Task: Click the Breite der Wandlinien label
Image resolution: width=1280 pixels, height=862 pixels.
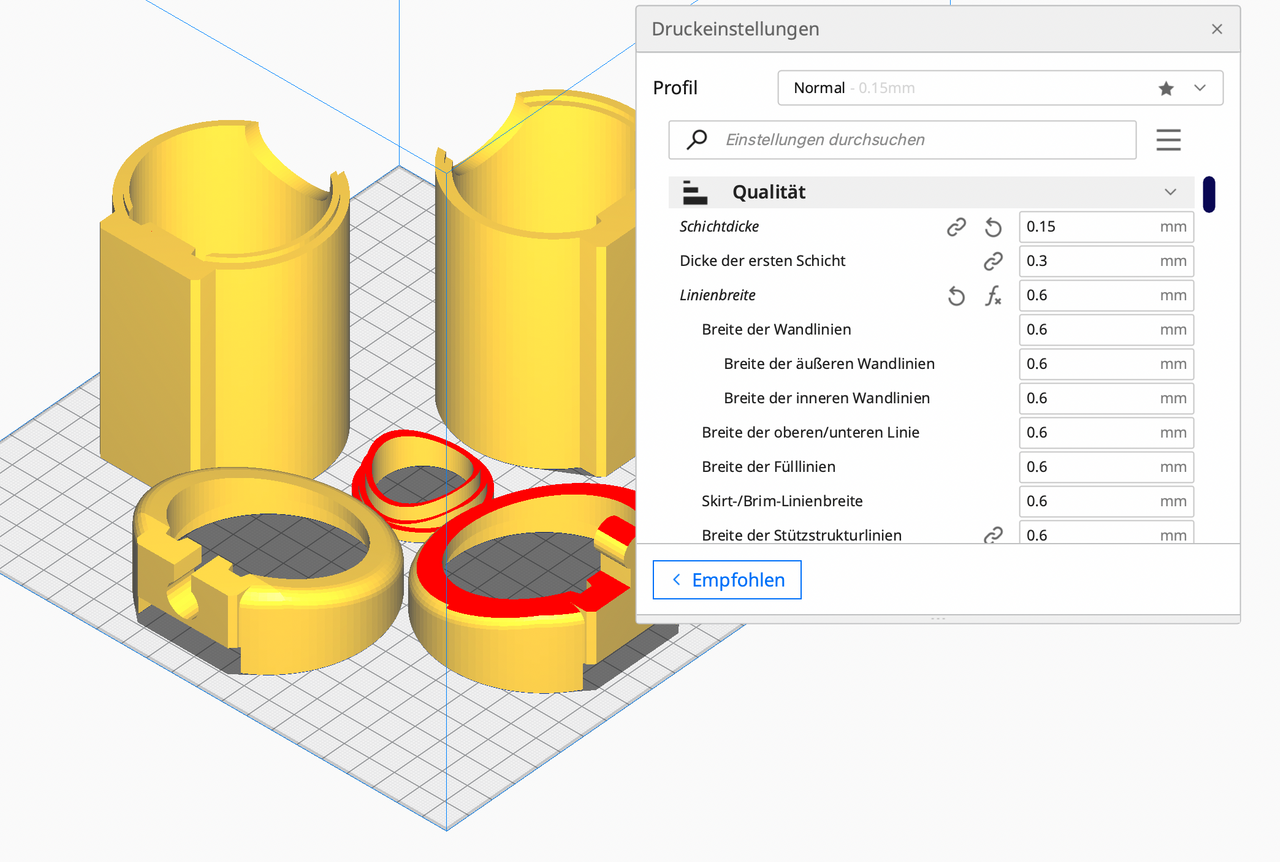Action: [x=777, y=330]
